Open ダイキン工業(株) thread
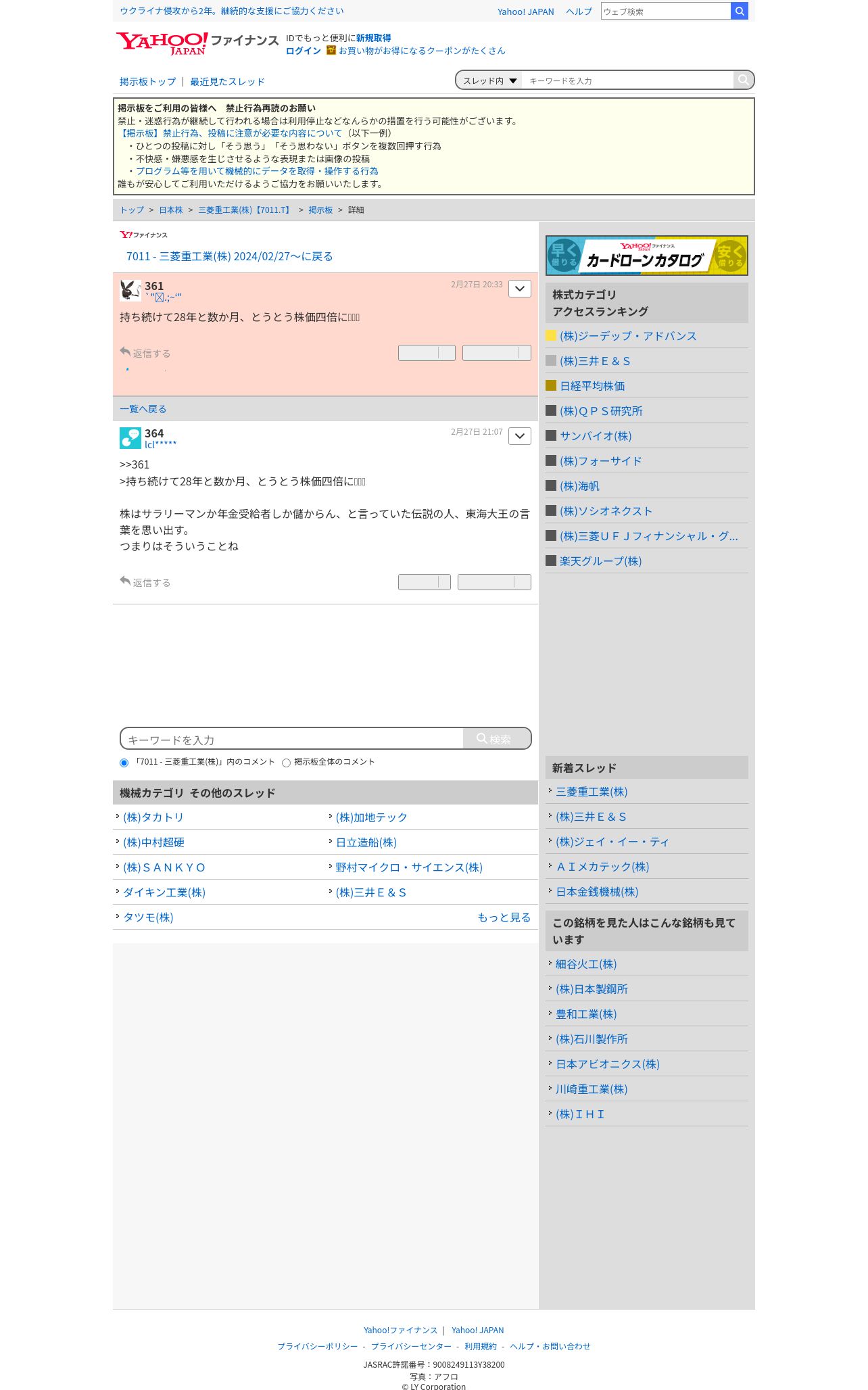The height and width of the screenshot is (1390, 868). (x=164, y=892)
